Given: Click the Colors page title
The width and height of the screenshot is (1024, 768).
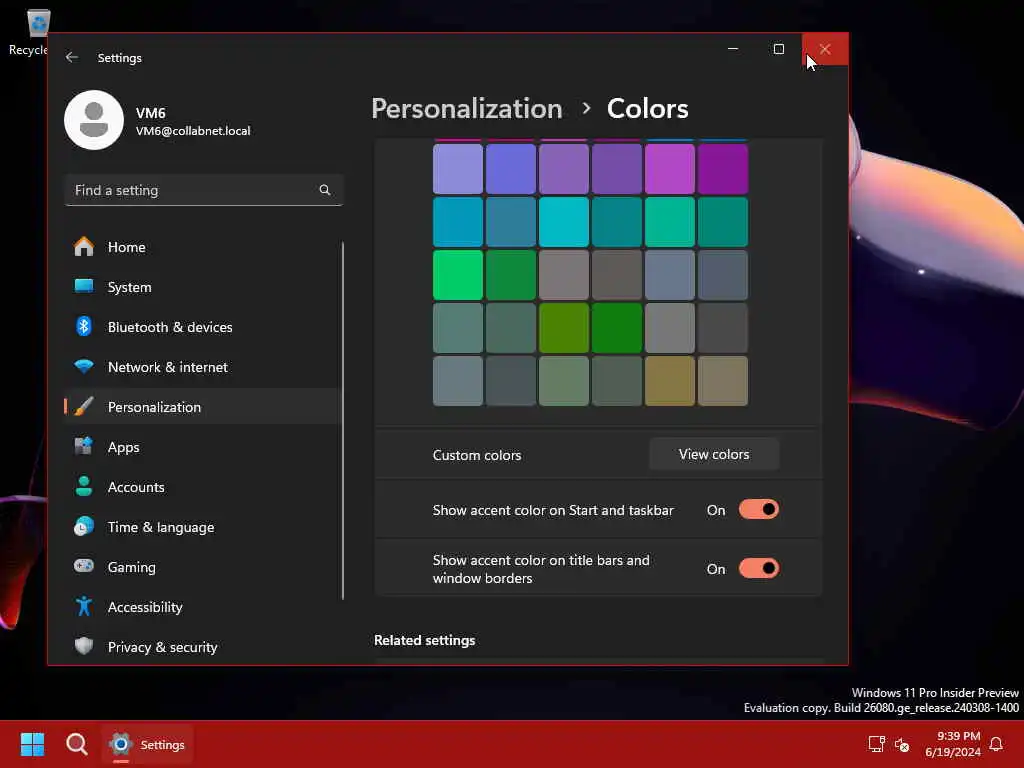Looking at the screenshot, I should (x=647, y=108).
